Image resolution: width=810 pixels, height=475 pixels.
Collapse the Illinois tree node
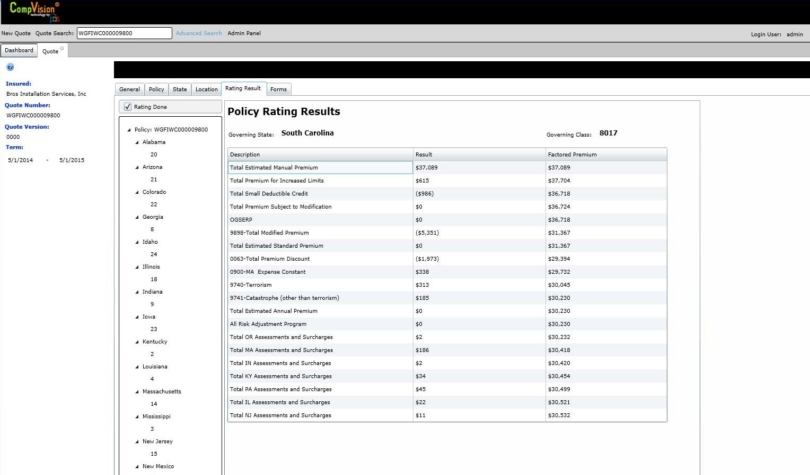coord(137,267)
